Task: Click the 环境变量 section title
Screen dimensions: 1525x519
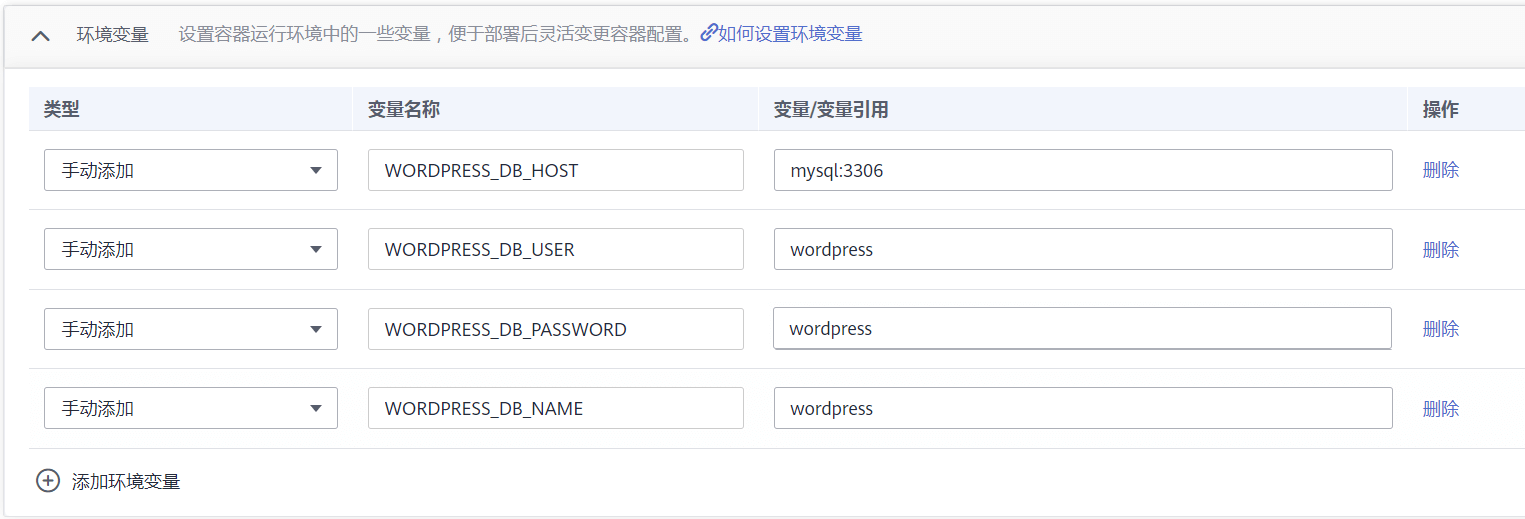Action: [113, 35]
